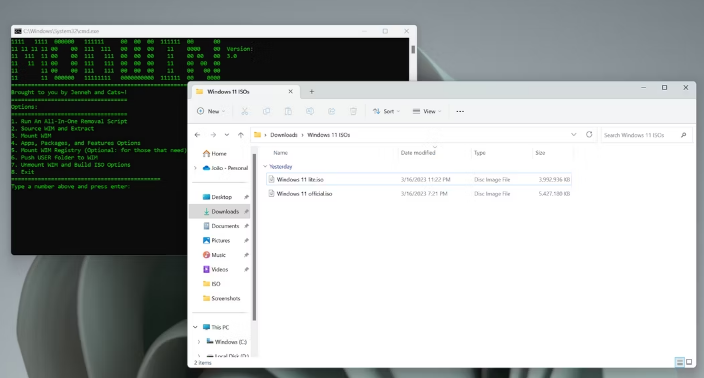
Task: Click the Share icon in toolbar
Action: [331, 111]
